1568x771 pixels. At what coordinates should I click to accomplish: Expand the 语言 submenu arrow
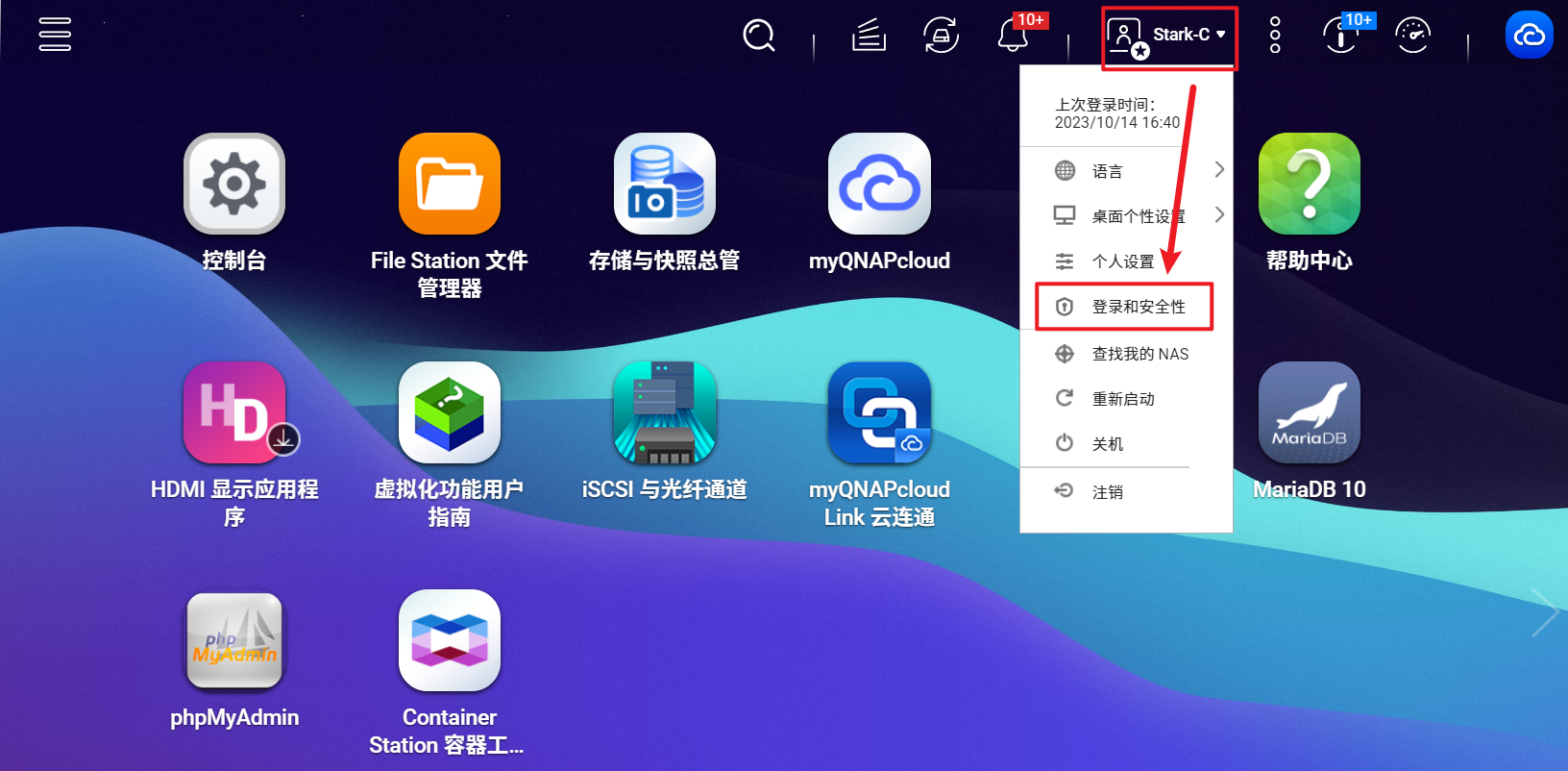click(1219, 170)
